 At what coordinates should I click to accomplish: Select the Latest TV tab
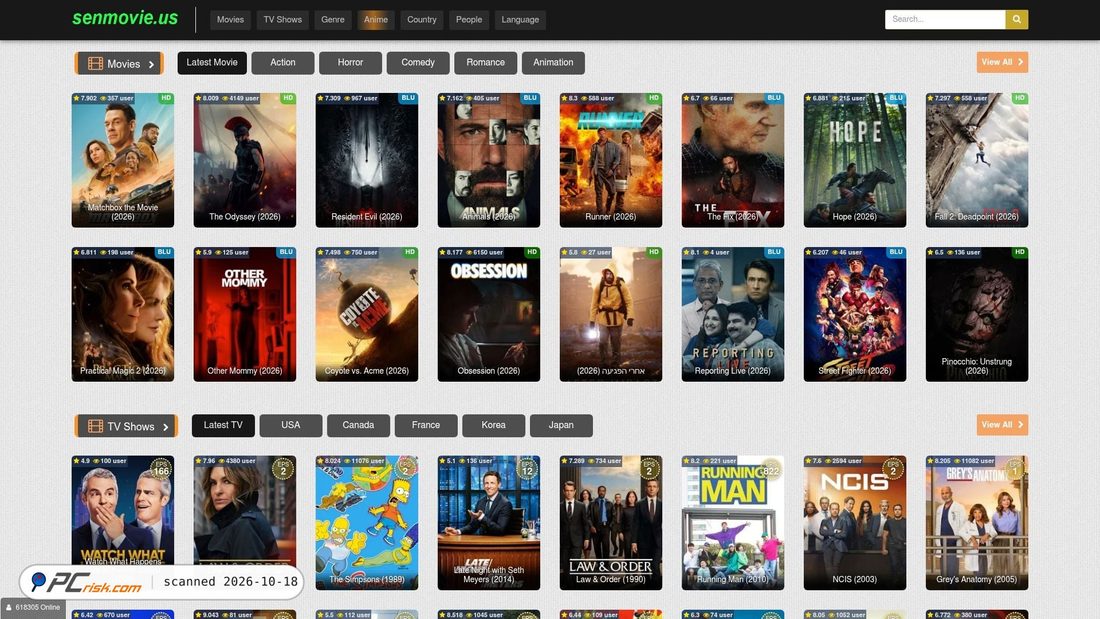[223, 425]
